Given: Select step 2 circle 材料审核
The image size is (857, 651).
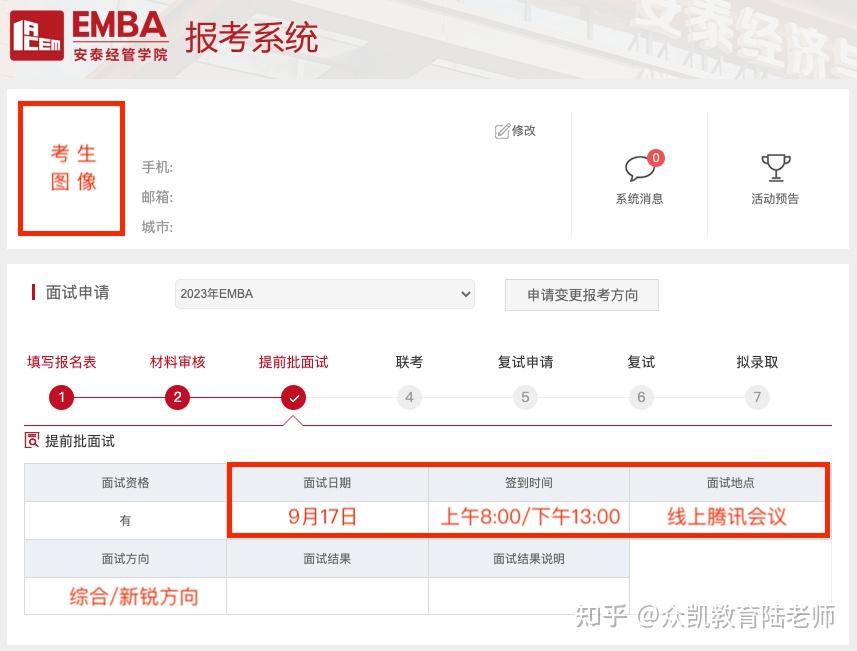Looking at the screenshot, I should (x=177, y=397).
